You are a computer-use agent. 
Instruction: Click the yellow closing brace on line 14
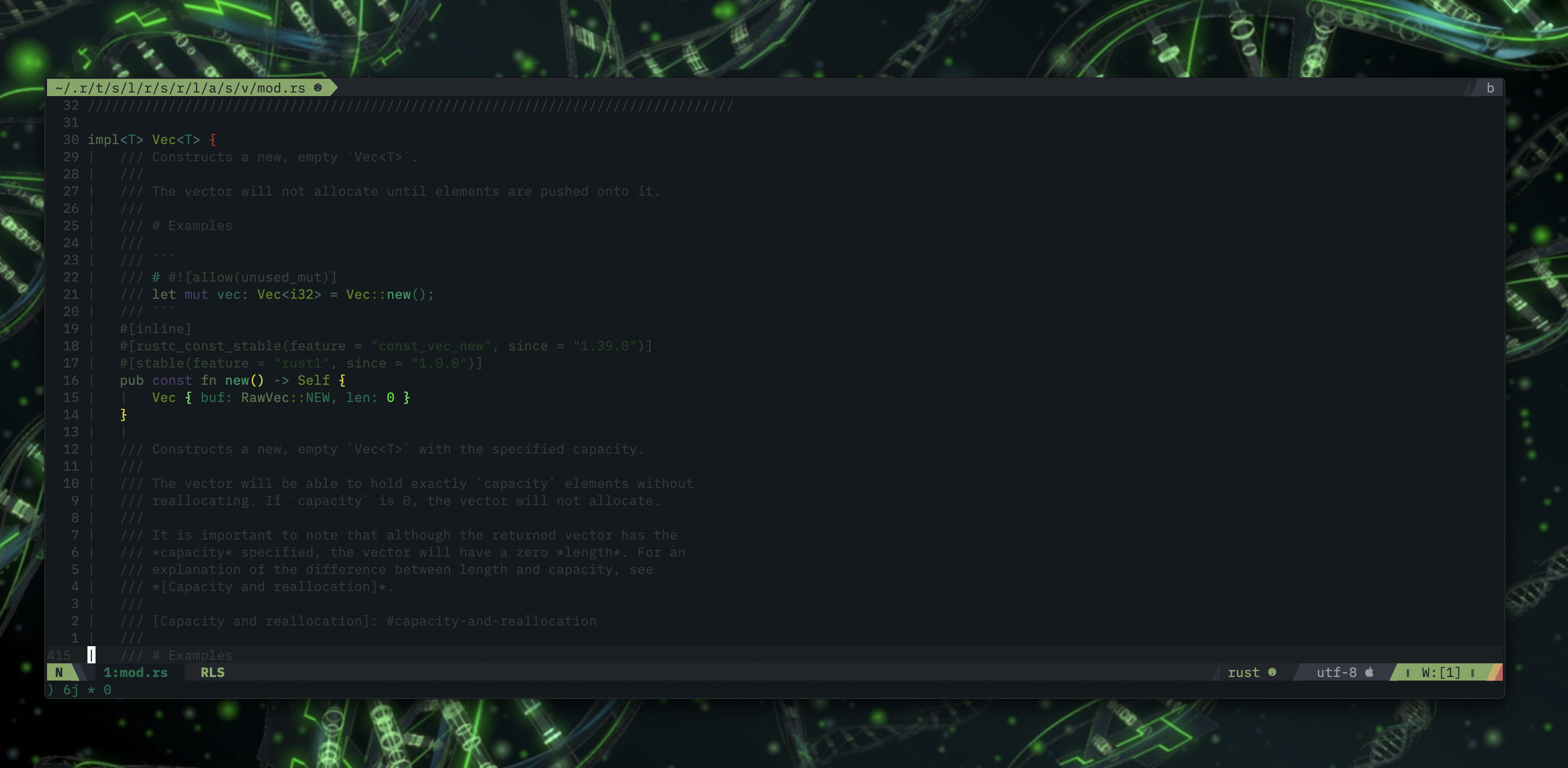pyautogui.click(x=123, y=415)
